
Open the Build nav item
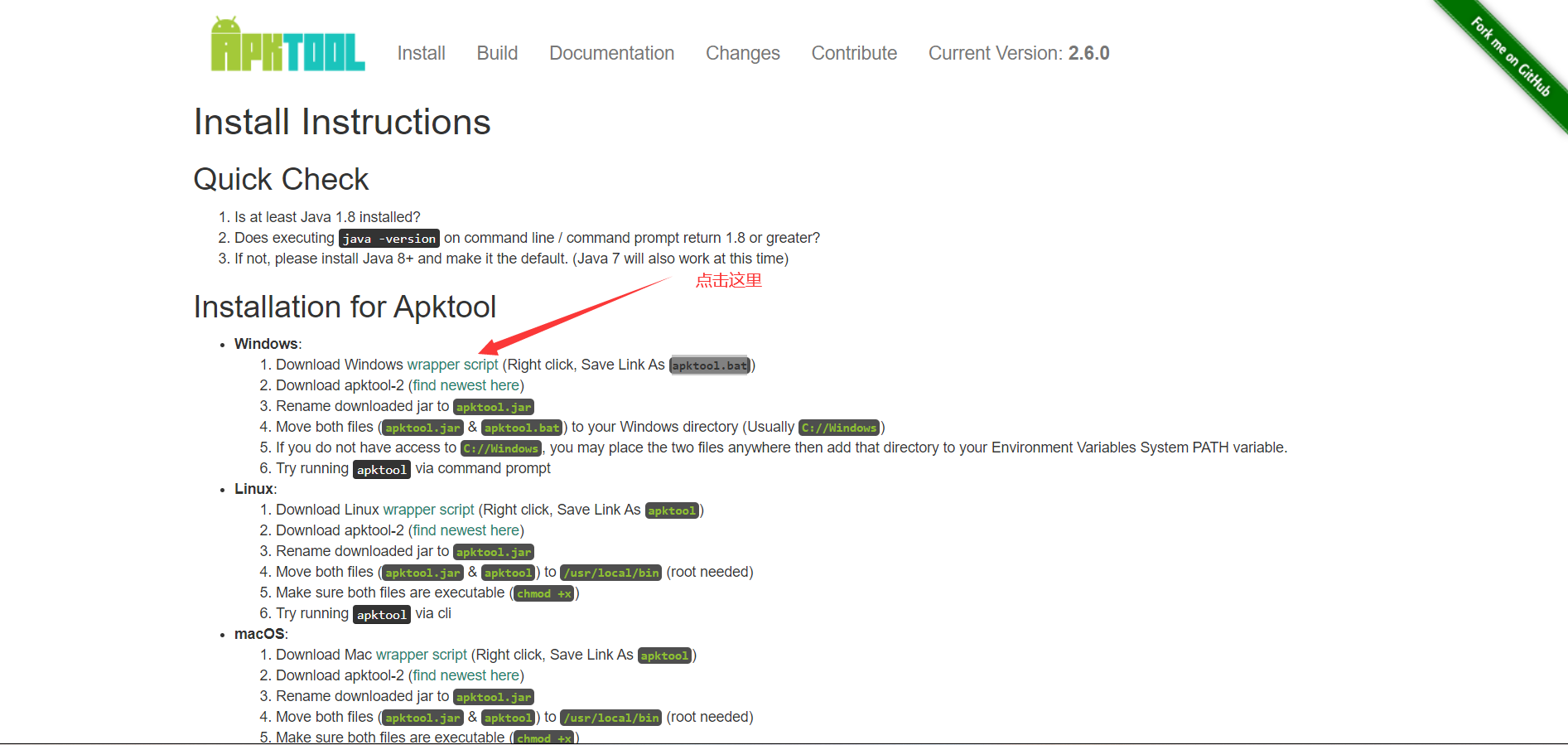pos(497,53)
